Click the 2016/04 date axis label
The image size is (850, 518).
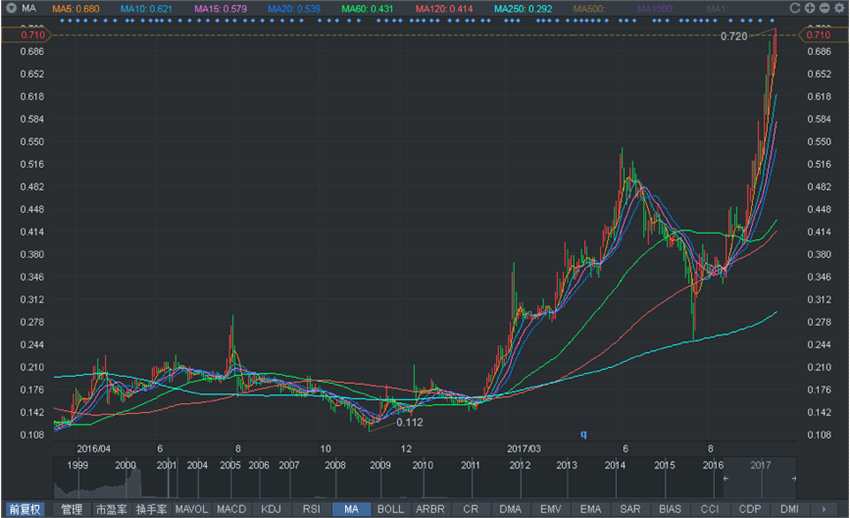coord(93,449)
